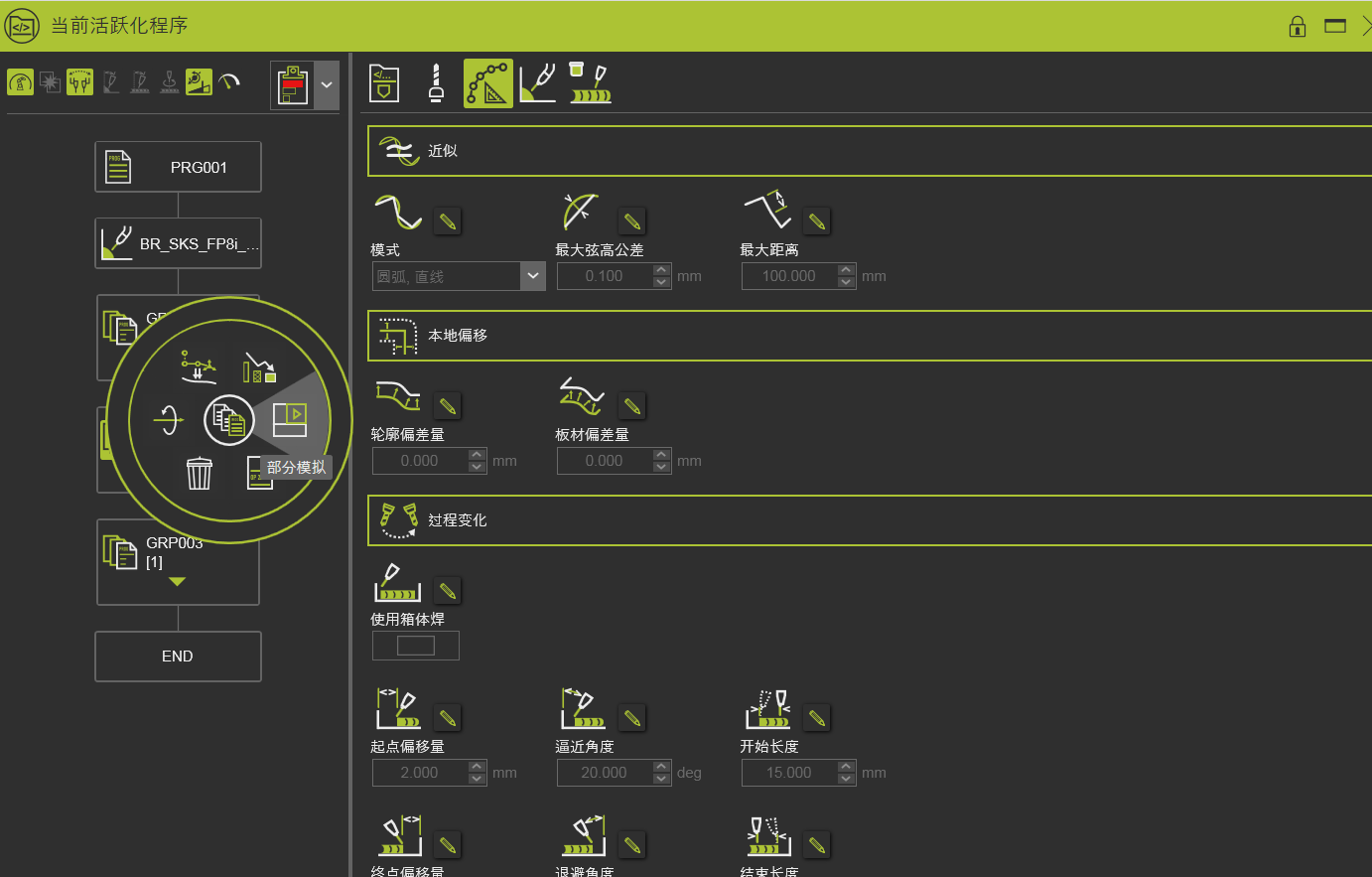Click the 起点偏移量 value input field

[x=419, y=773]
